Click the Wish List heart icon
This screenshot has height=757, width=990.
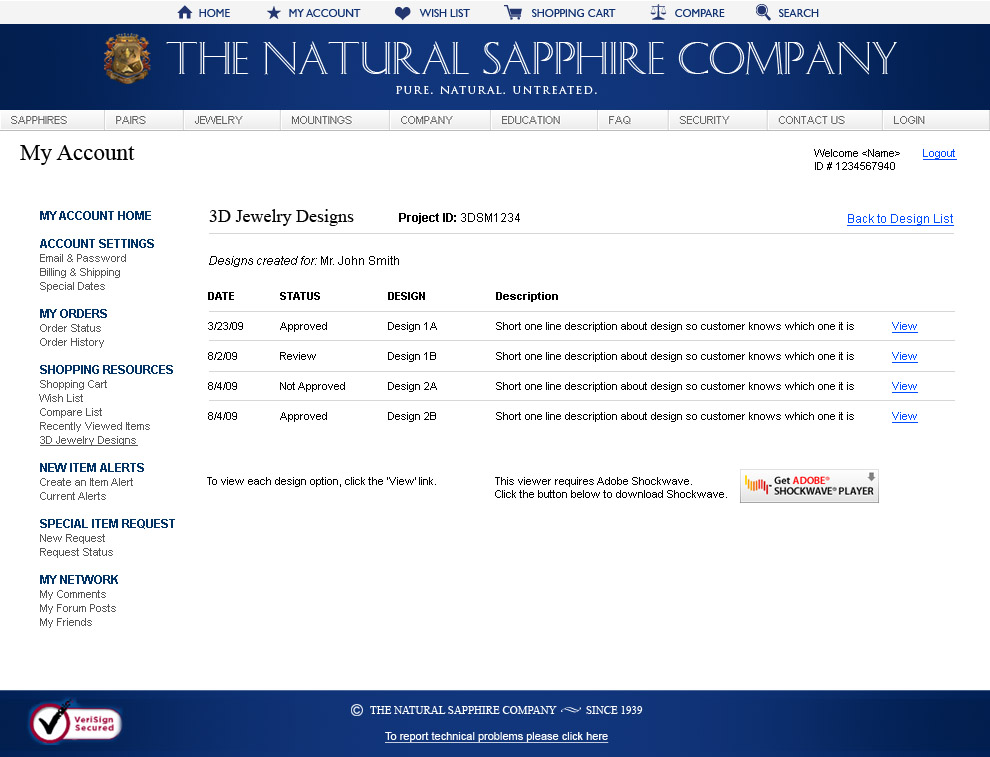(x=402, y=13)
